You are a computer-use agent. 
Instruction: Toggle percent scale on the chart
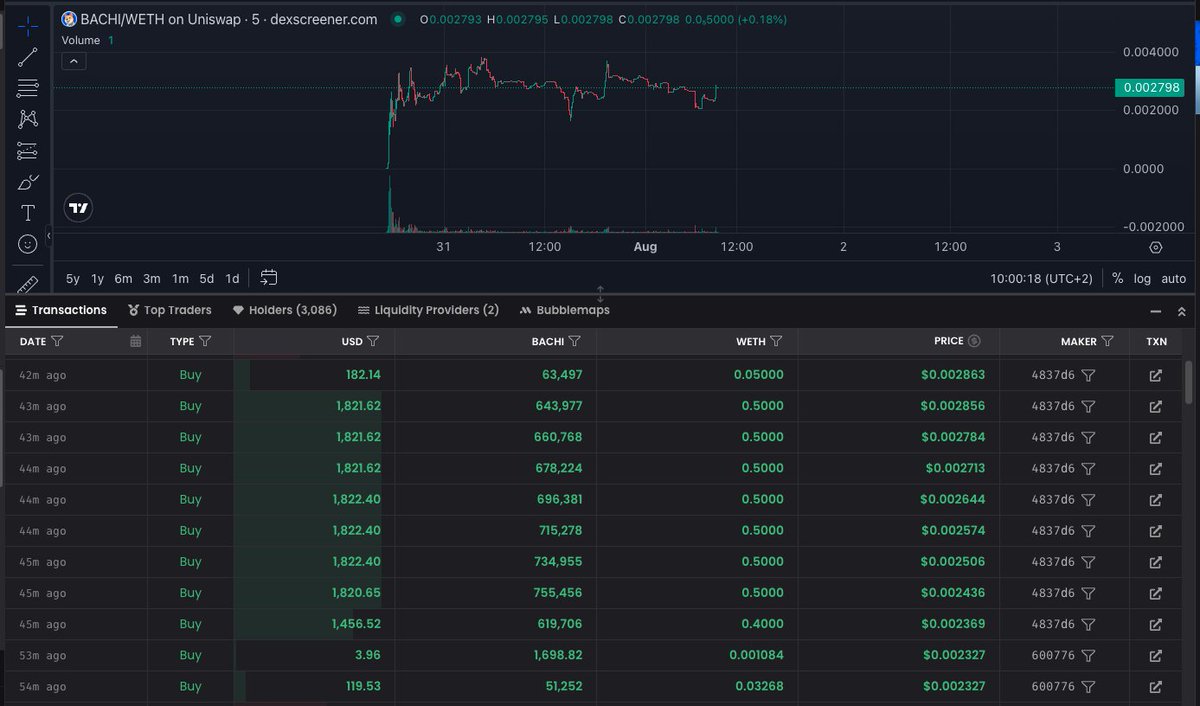(x=1118, y=278)
